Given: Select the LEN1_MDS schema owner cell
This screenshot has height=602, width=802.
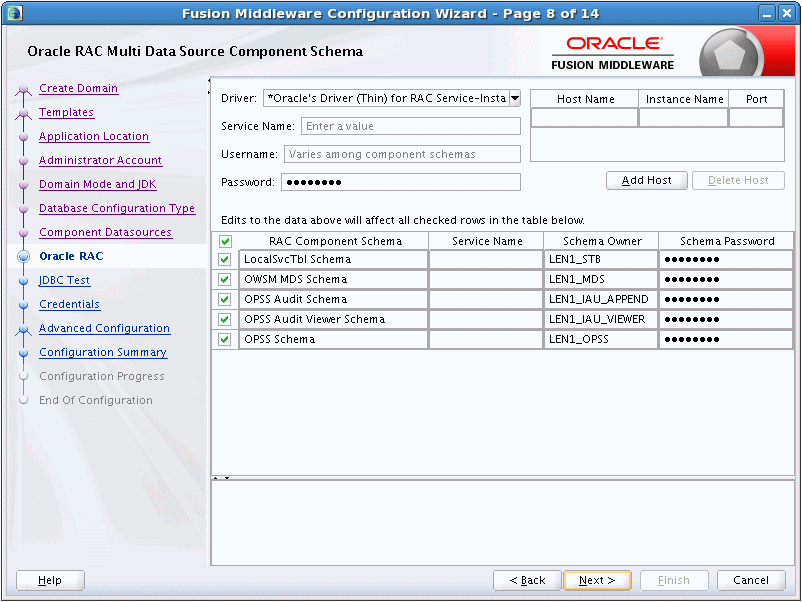Looking at the screenshot, I should pos(601,279).
